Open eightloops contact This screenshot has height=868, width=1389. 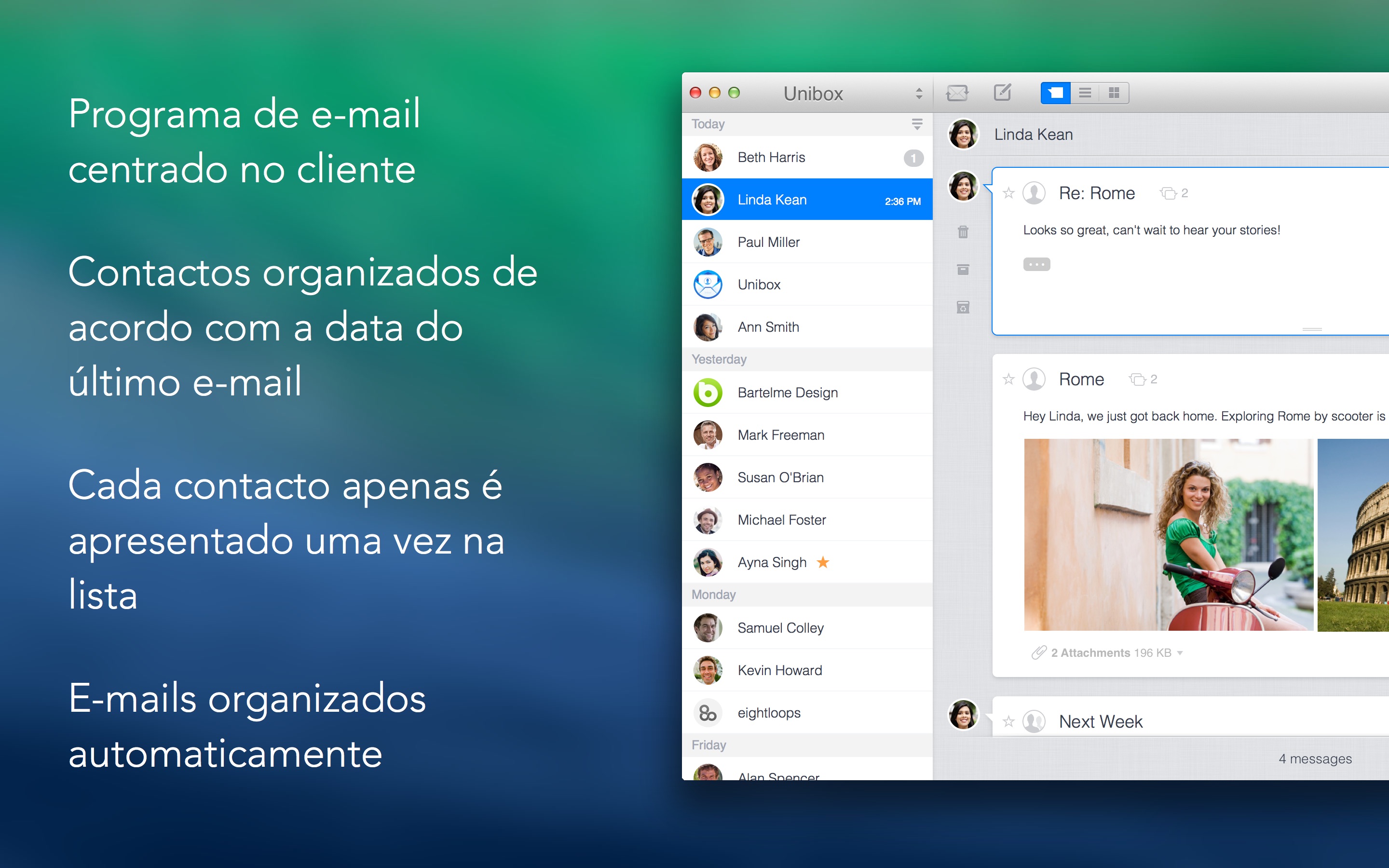tap(807, 713)
